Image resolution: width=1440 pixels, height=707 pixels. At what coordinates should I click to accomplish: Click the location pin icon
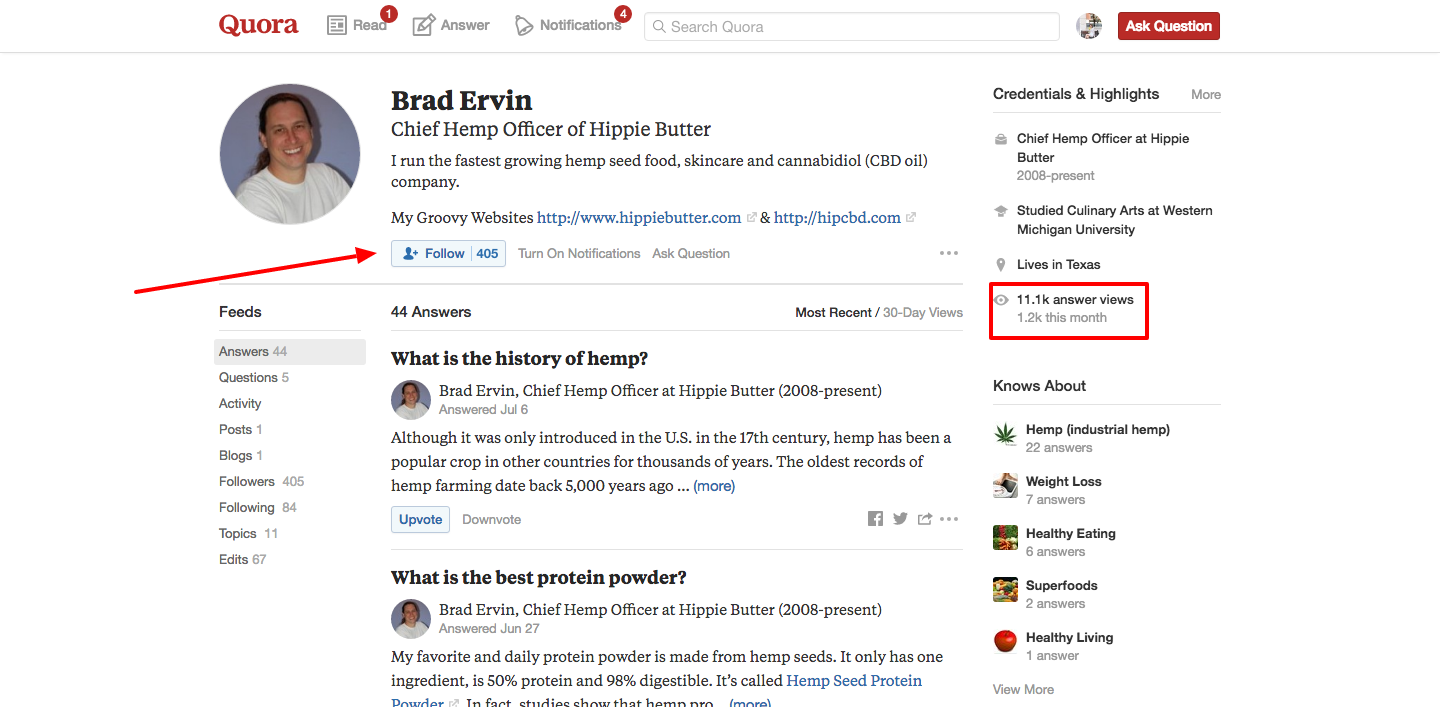point(1001,265)
